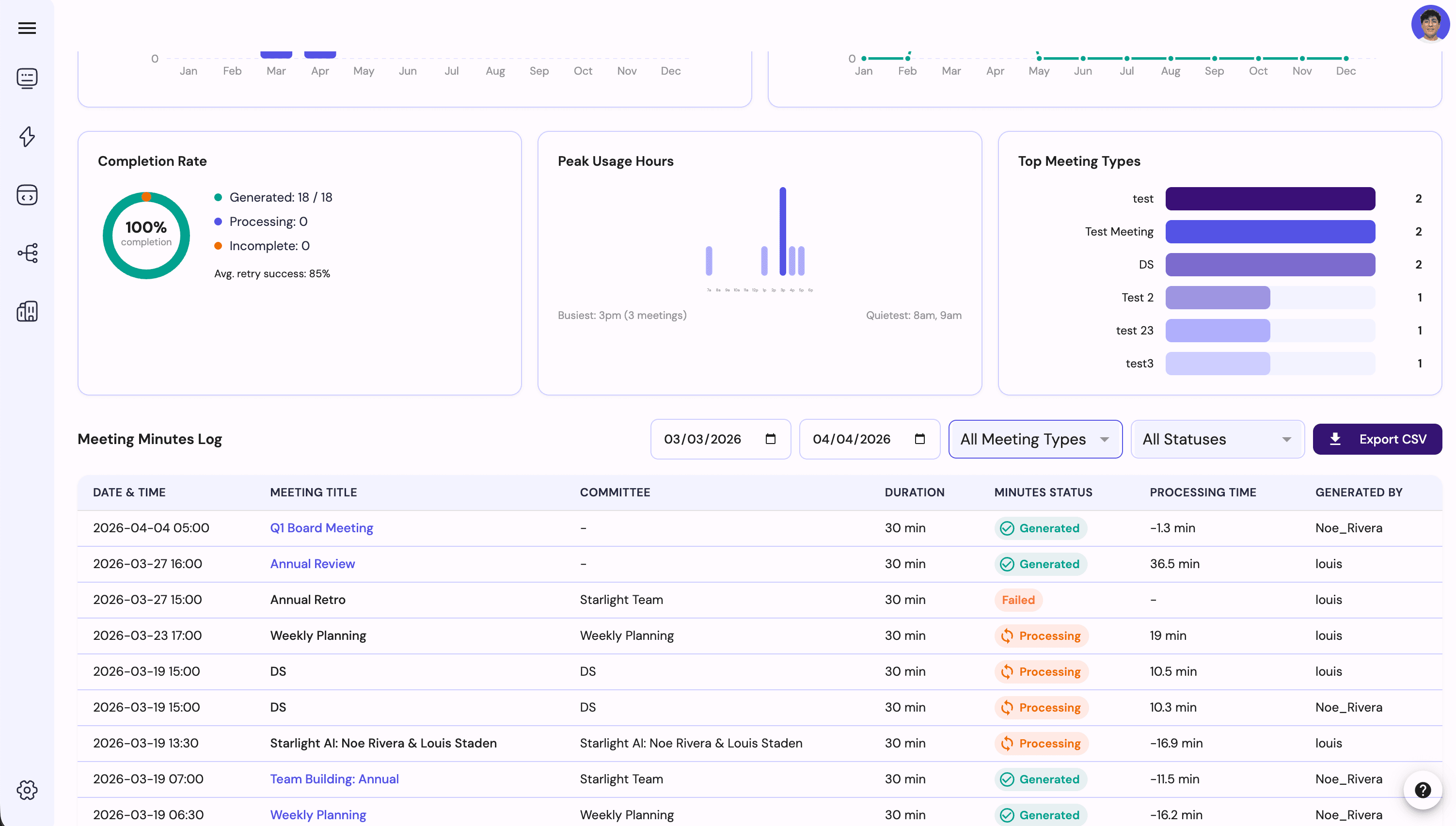Click the Generated status badge for Q1 Board Meeting
1456x826 pixels.
1042,527
